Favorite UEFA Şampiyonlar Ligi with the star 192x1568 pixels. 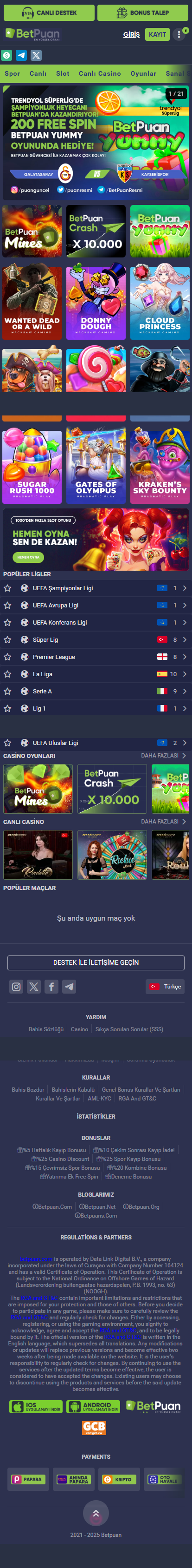pos(8,588)
